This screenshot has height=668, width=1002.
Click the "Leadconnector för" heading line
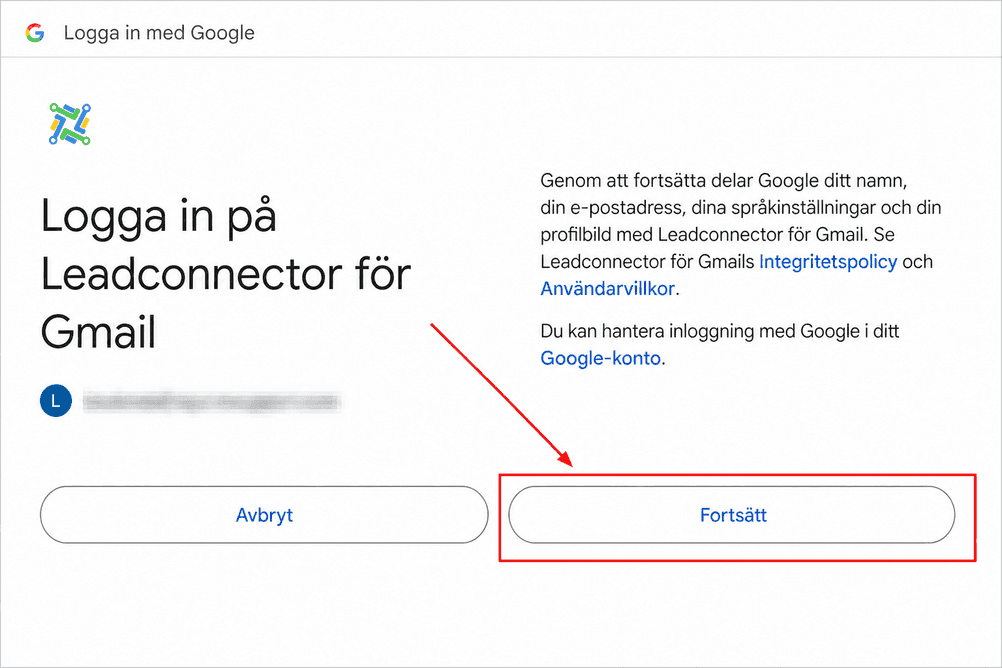pos(226,274)
